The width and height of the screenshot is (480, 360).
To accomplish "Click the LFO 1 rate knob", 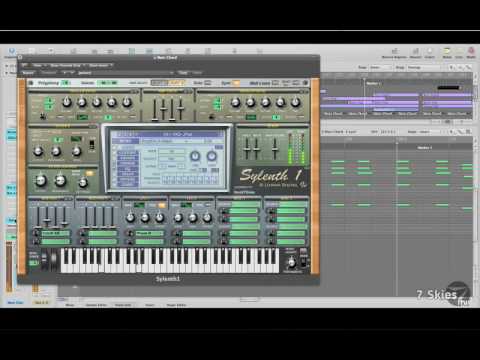I will pos(130,218).
